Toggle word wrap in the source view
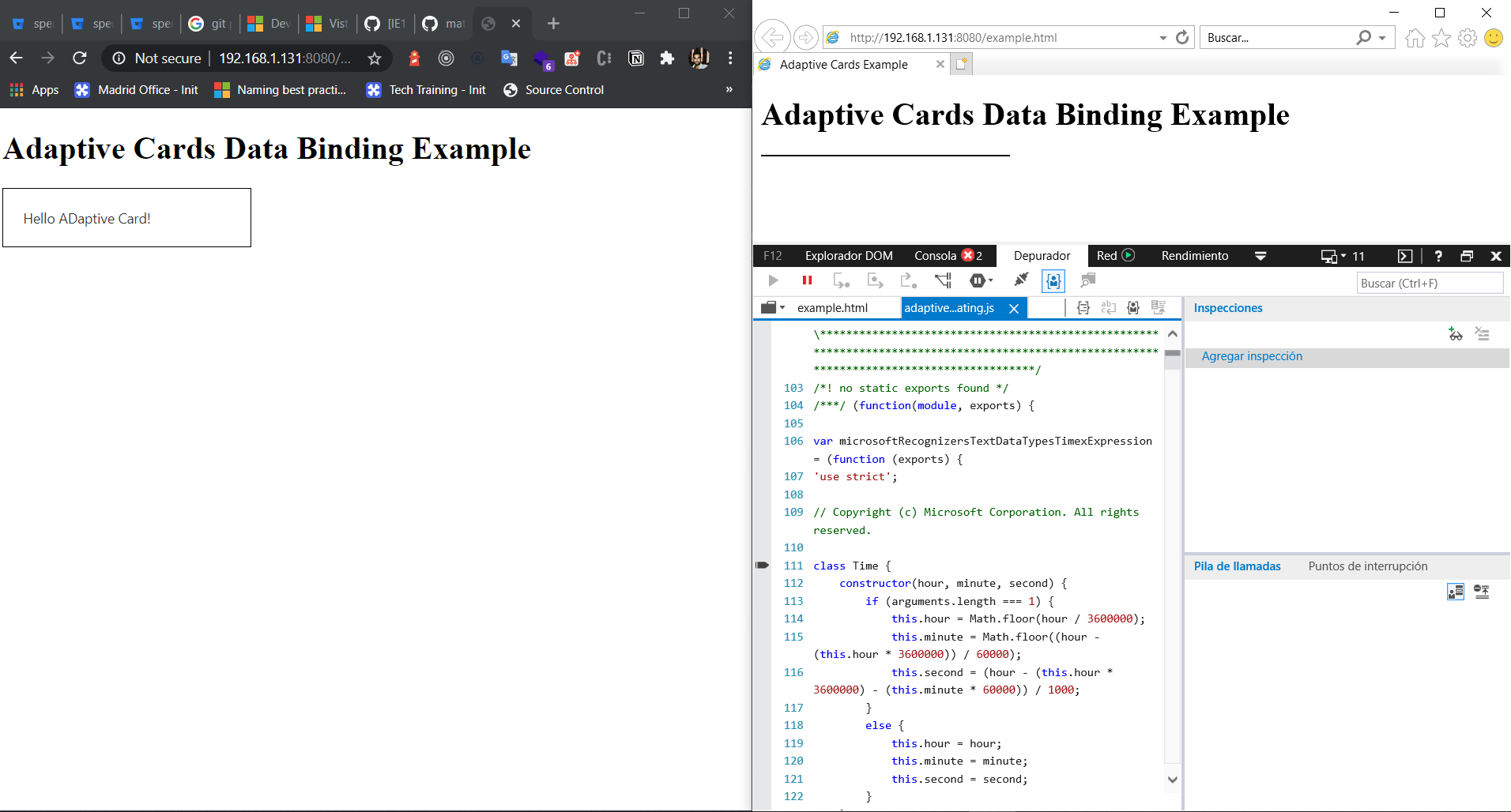The image size is (1511, 812). (1107, 308)
